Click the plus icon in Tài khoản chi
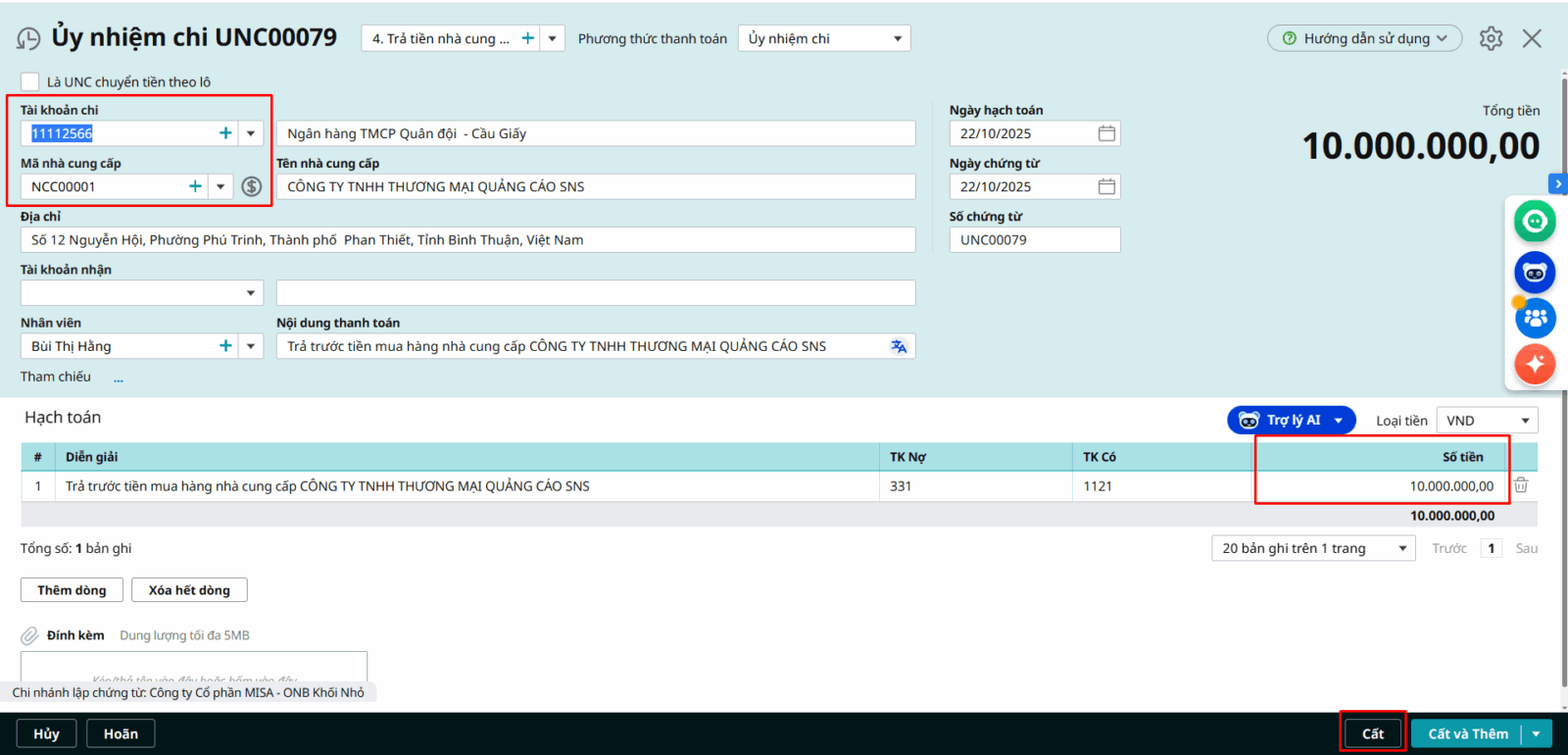This screenshot has height=755, width=1568. click(225, 133)
